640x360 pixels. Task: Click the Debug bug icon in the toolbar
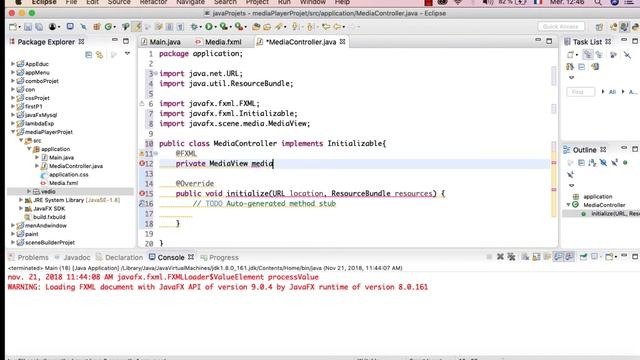pos(194,27)
